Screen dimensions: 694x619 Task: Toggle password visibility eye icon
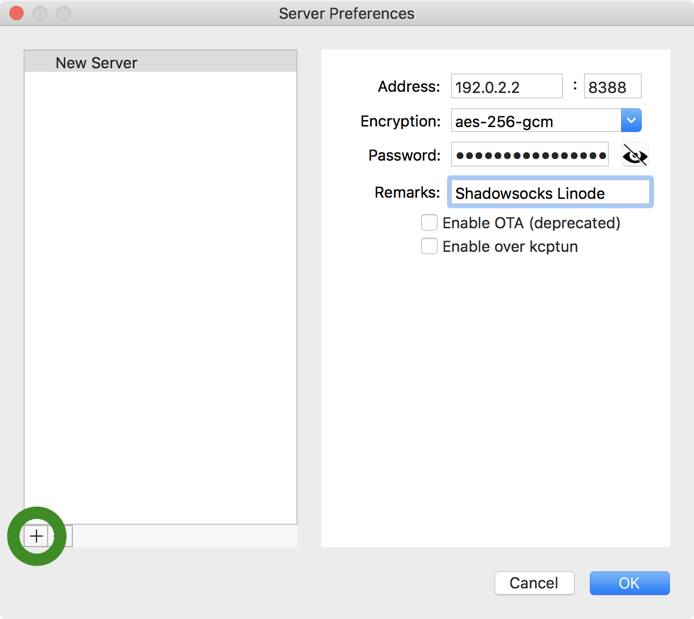click(635, 155)
